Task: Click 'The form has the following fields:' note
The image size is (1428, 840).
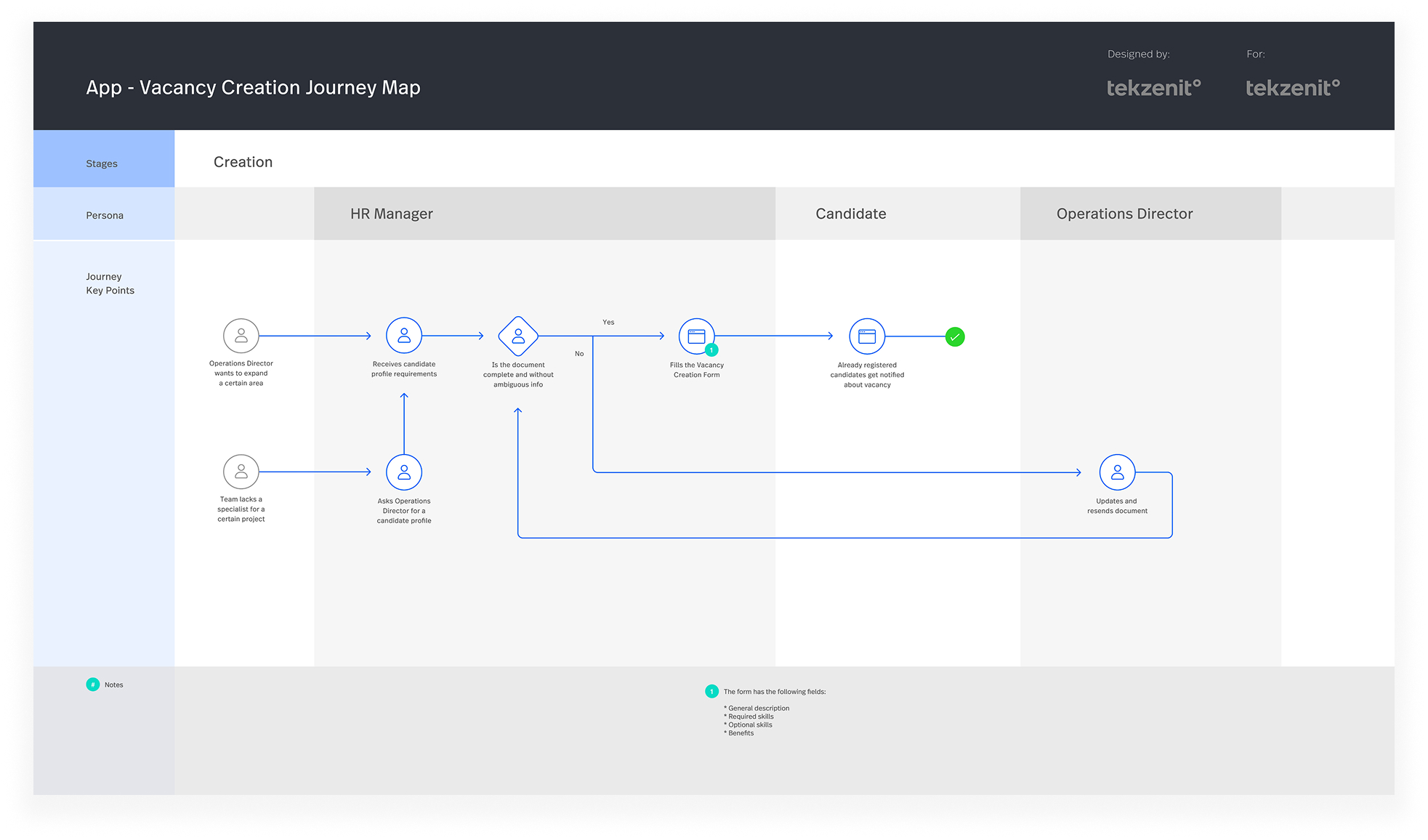Action: coord(775,692)
